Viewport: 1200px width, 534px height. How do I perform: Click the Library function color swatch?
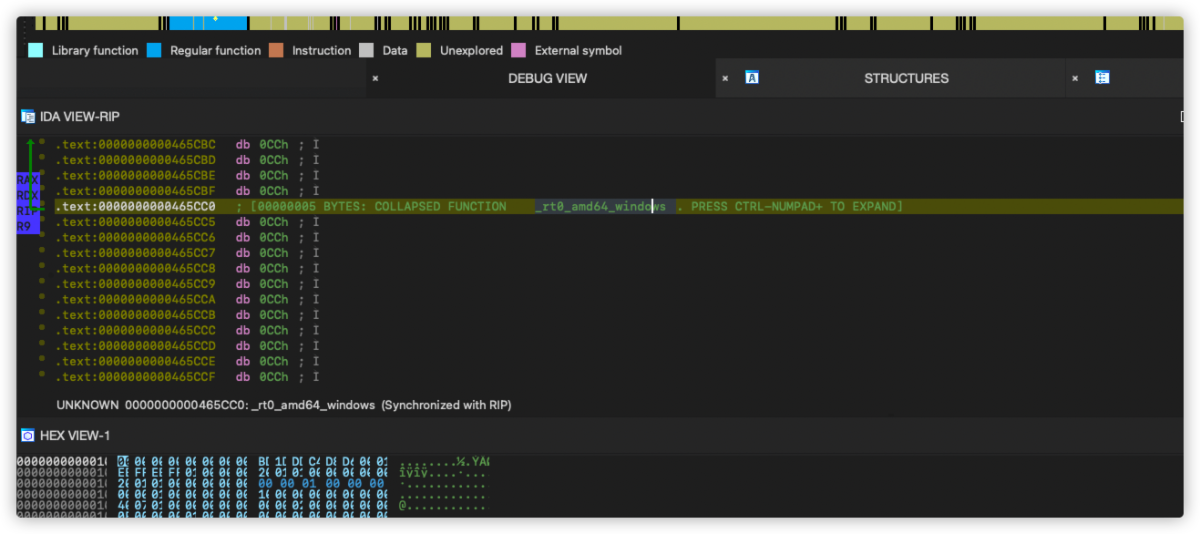[x=35, y=50]
